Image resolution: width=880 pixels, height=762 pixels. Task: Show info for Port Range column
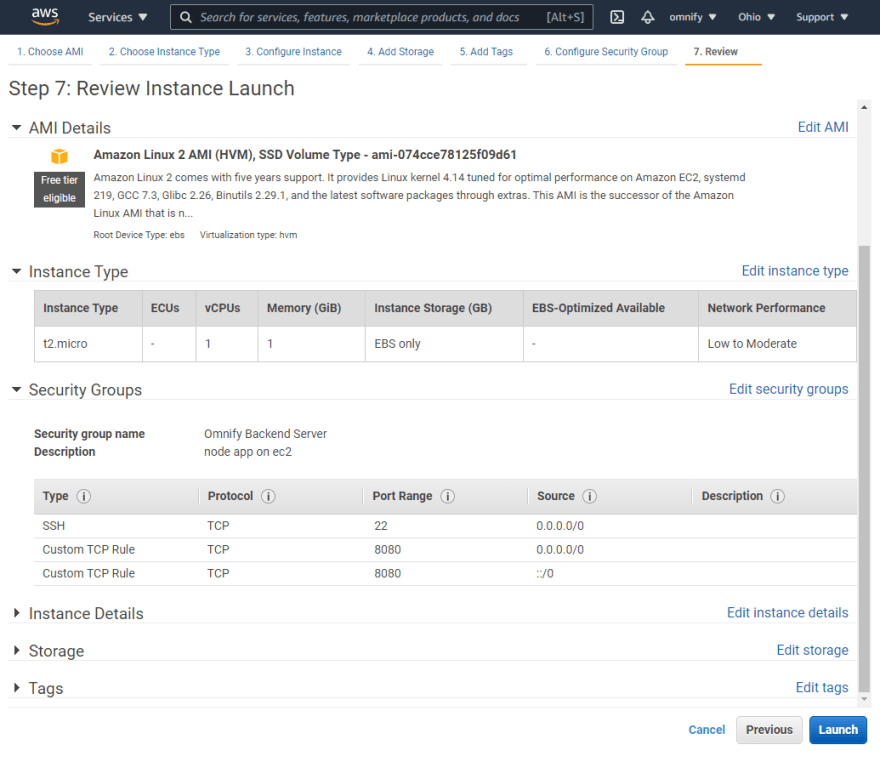[x=447, y=496]
